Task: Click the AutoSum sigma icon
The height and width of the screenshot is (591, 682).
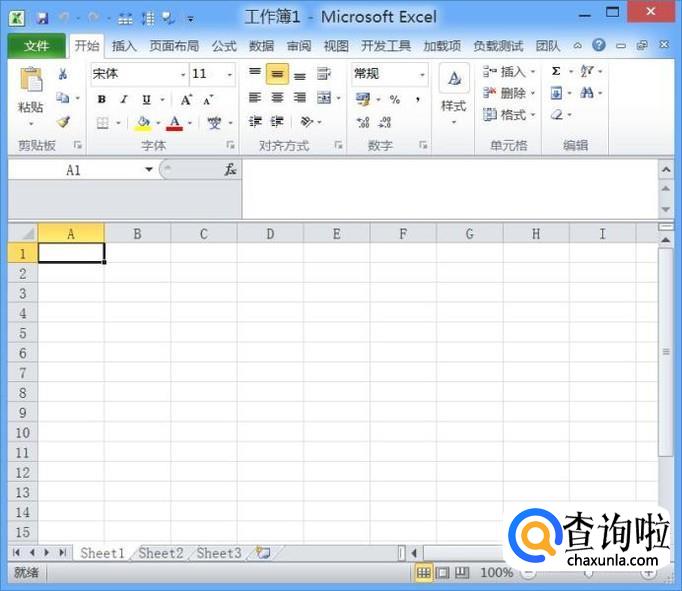Action: coord(556,71)
